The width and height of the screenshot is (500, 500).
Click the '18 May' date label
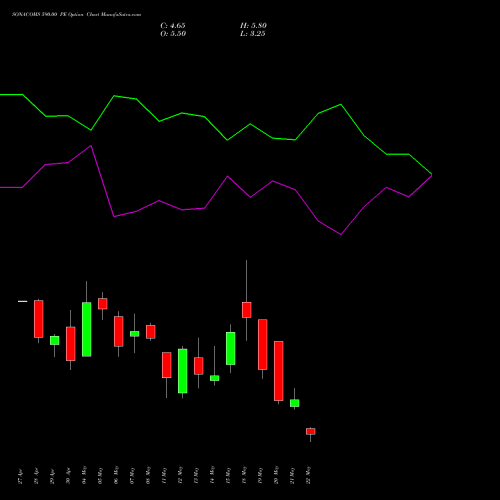(x=245, y=475)
